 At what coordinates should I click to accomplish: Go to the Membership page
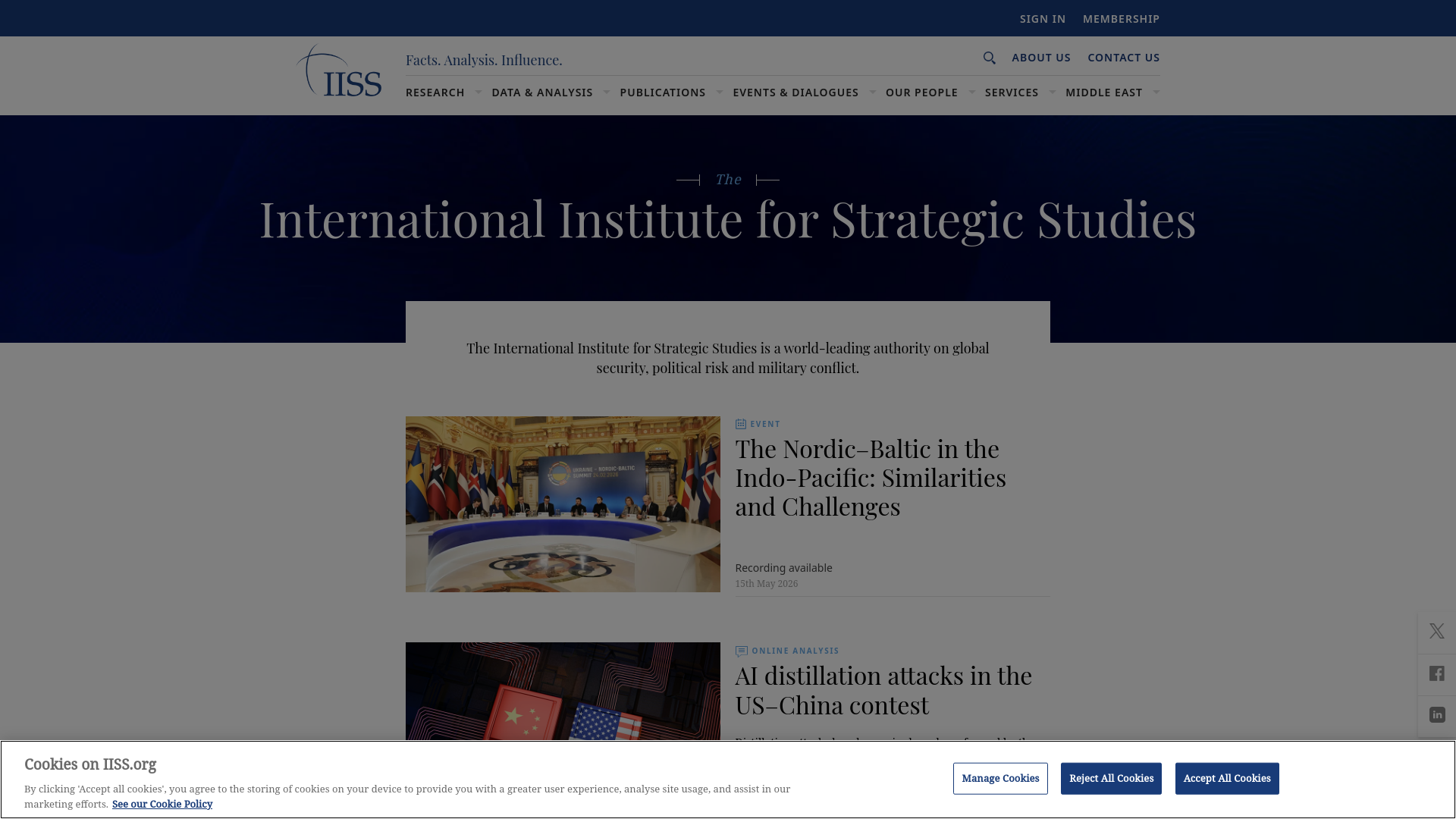point(1121,19)
